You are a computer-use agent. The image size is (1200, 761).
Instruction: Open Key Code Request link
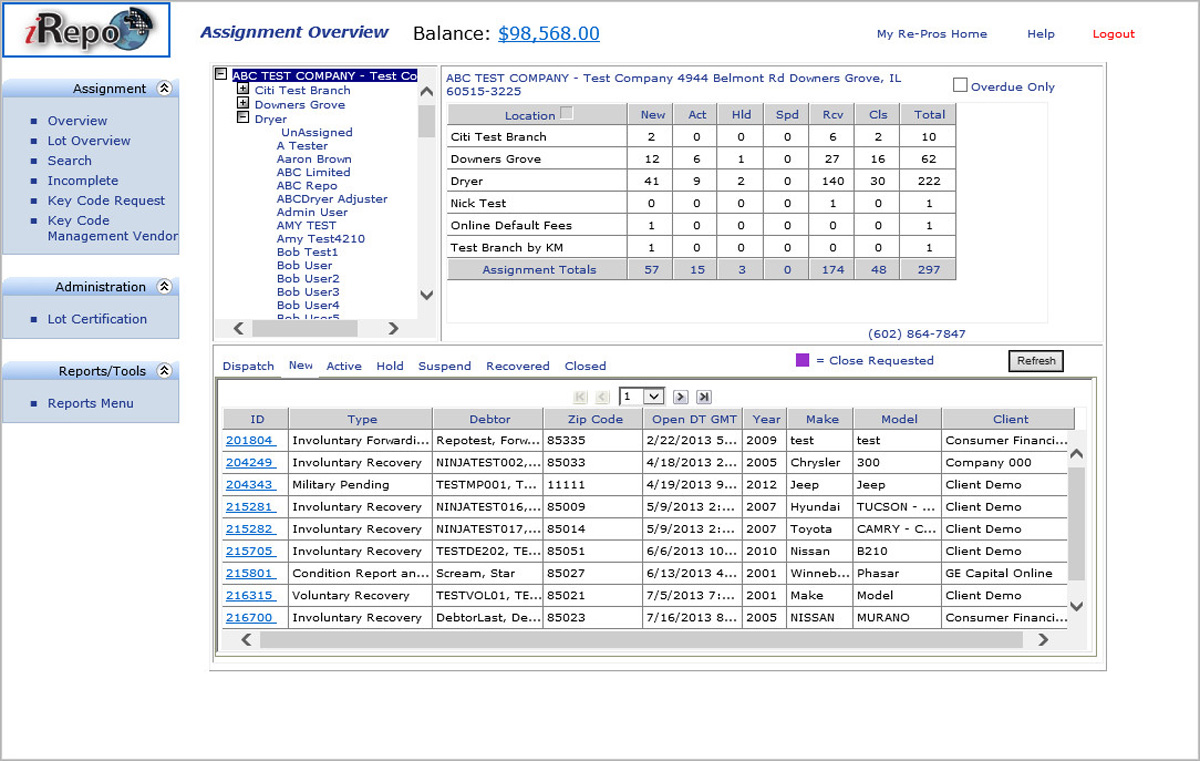tap(106, 201)
